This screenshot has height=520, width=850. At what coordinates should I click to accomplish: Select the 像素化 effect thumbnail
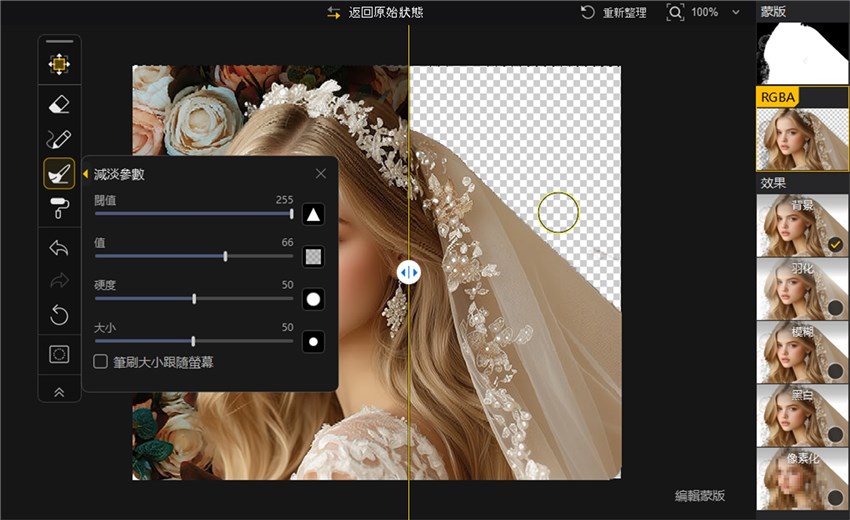pyautogui.click(x=802, y=479)
